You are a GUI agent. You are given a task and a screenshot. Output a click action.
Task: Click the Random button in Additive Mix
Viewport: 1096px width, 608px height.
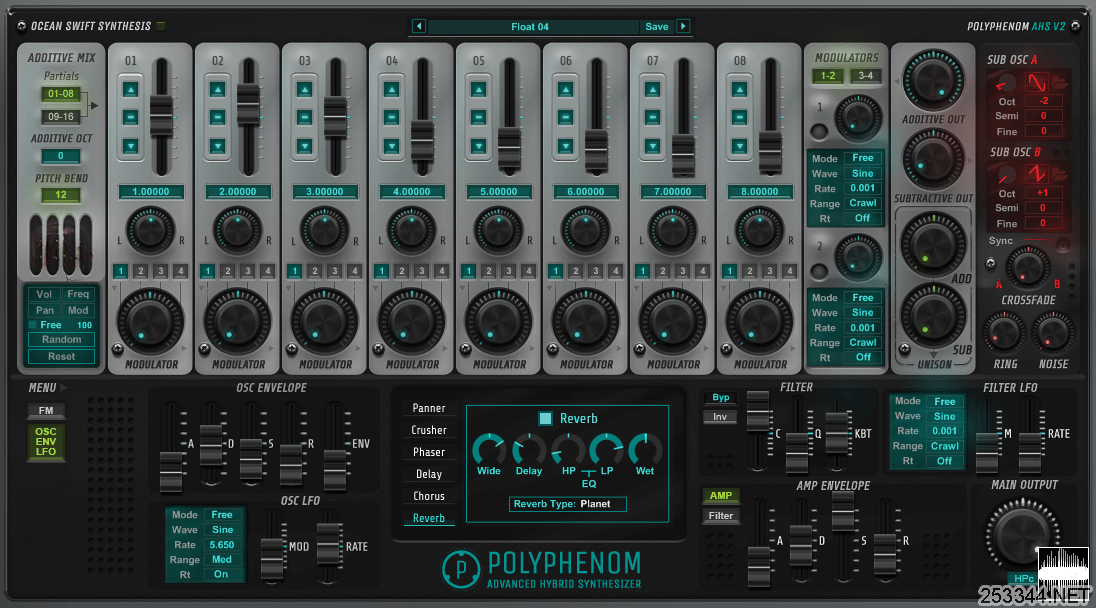click(x=62, y=340)
